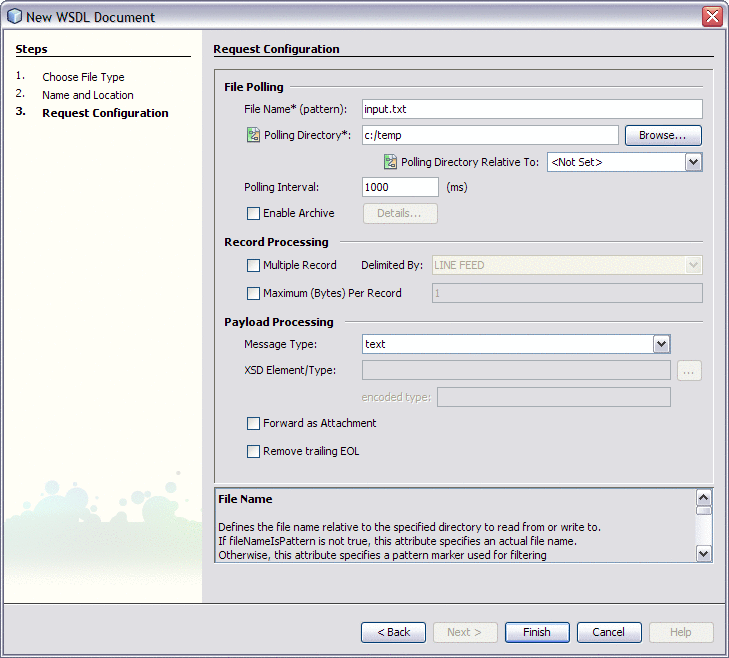This screenshot has width=729, height=658.
Task: Click the encoded type field
Action: pos(554,397)
